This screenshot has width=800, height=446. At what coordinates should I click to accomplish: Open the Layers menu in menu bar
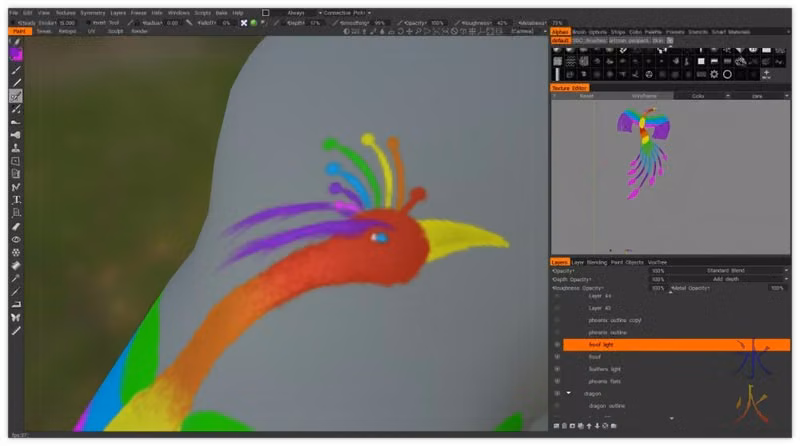click(118, 13)
